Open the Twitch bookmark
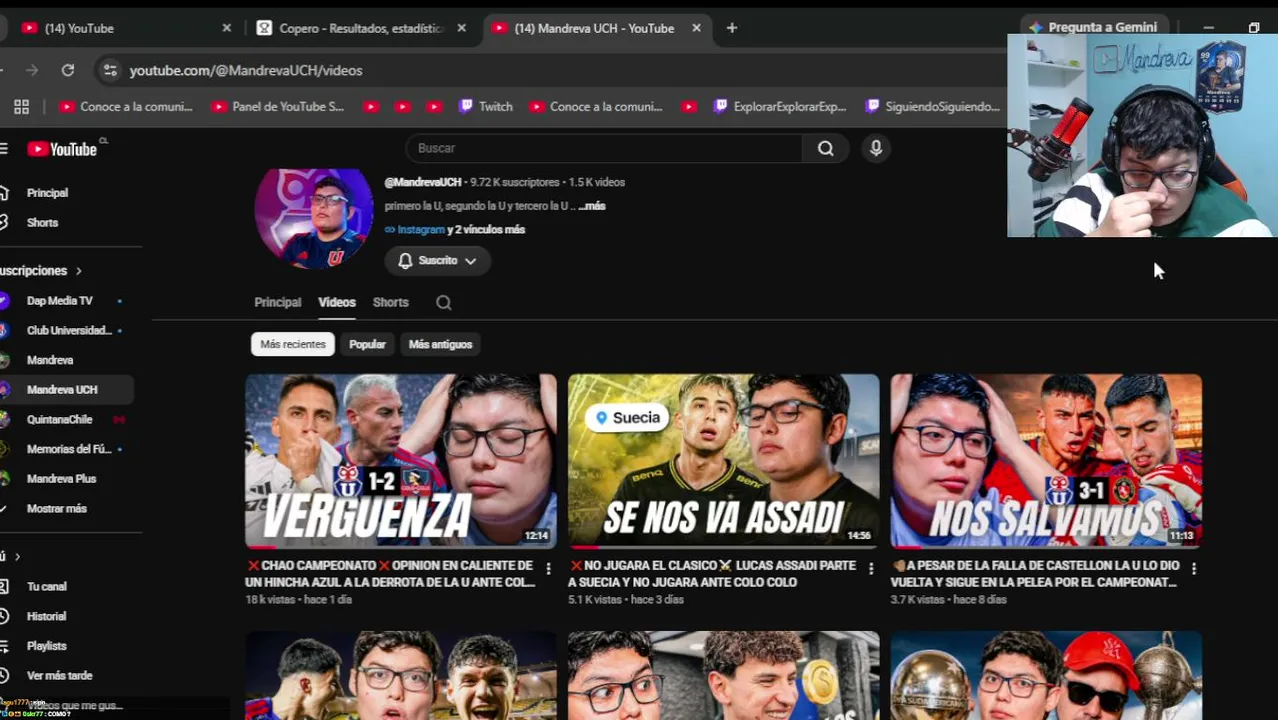Viewport: 1278px width, 720px height. click(486, 107)
